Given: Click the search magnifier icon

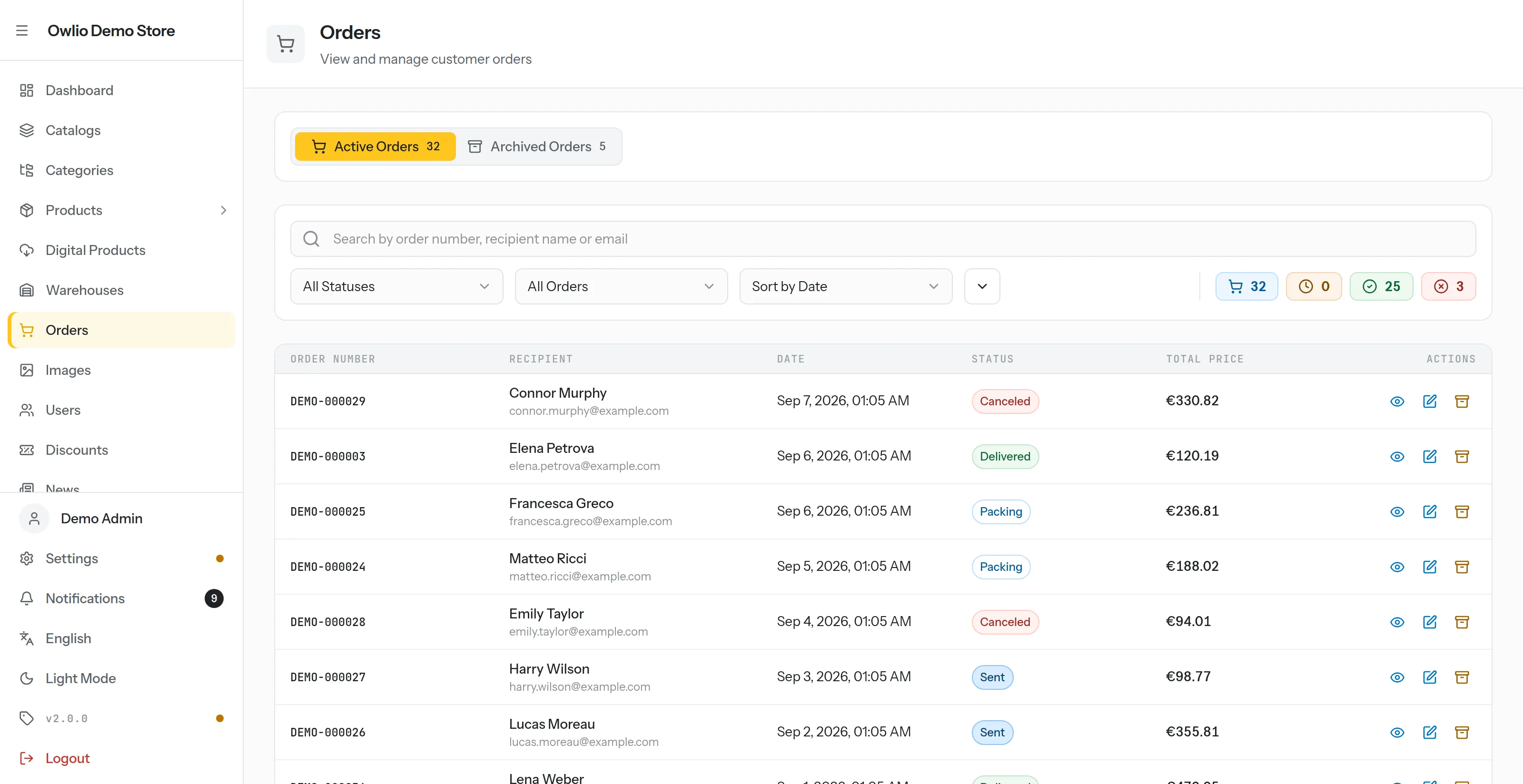Looking at the screenshot, I should 311,239.
